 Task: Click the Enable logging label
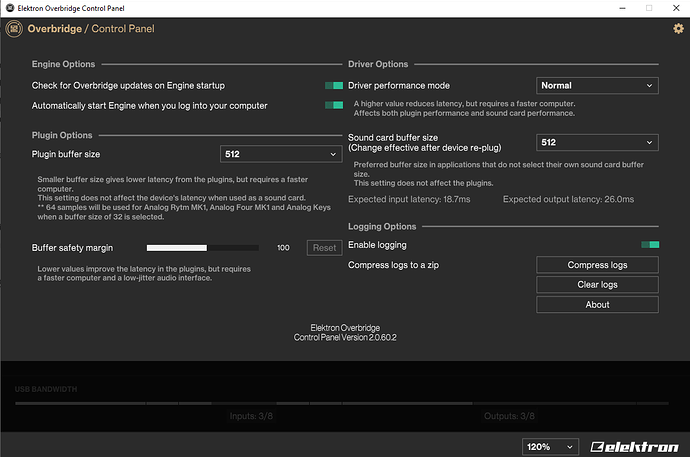[377, 245]
